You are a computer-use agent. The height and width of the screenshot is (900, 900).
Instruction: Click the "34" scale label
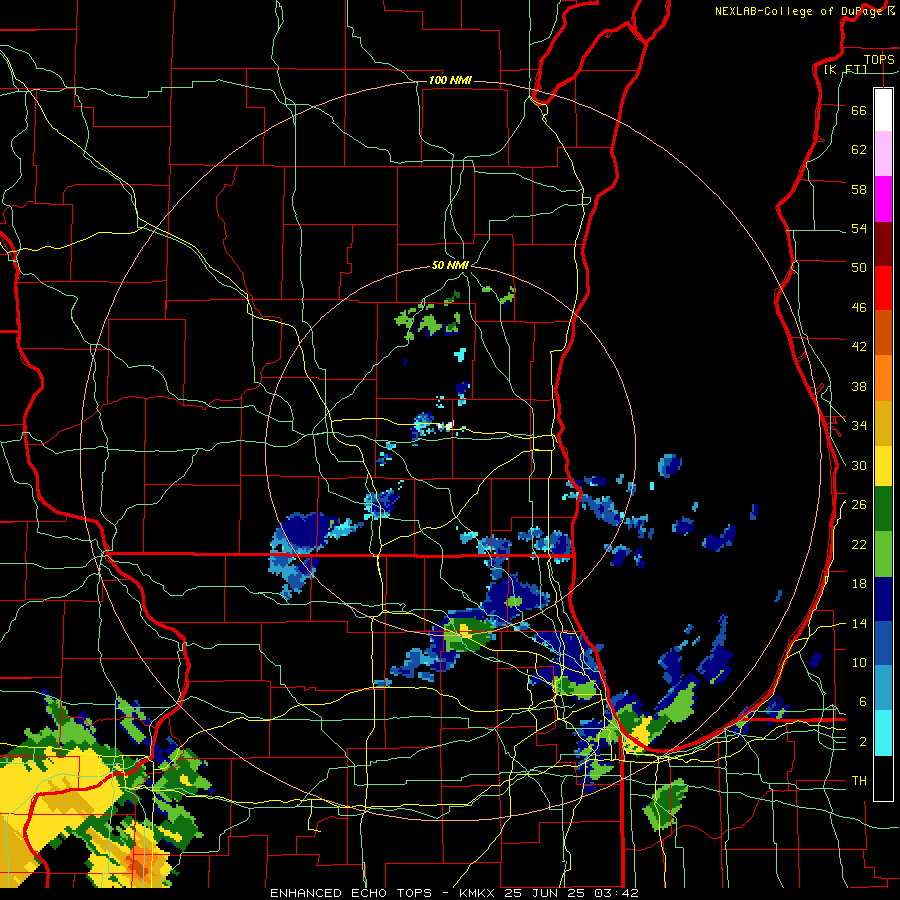(x=859, y=426)
